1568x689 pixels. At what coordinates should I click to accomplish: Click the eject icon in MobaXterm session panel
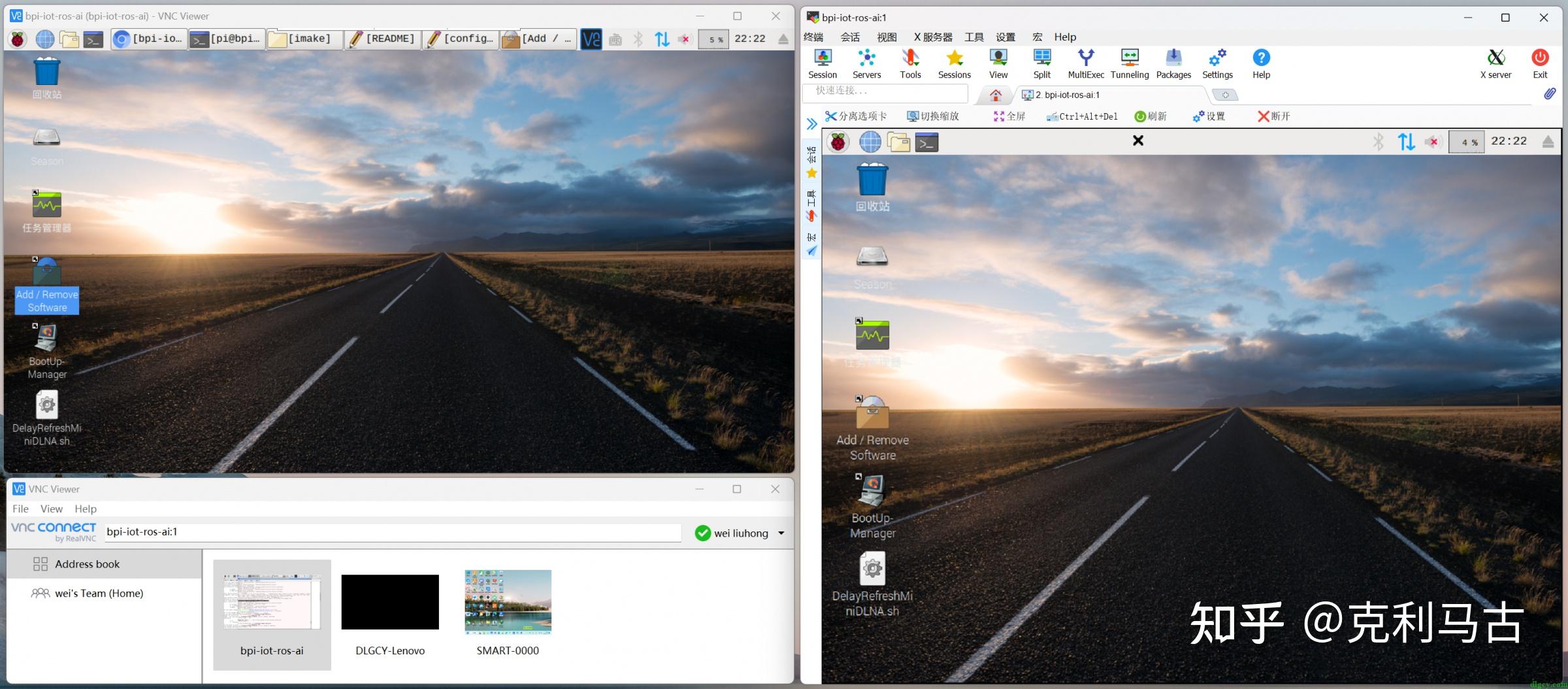pyautogui.click(x=1548, y=142)
